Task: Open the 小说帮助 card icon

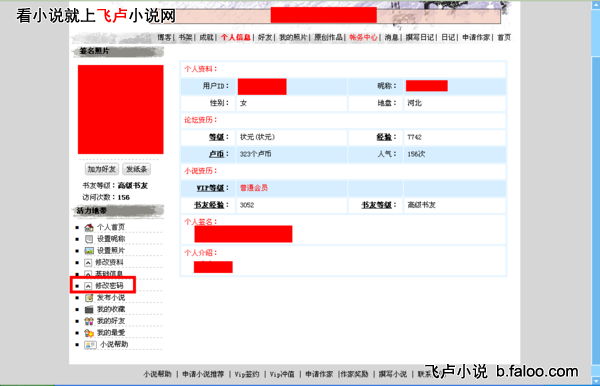Action: pyautogui.click(x=90, y=345)
